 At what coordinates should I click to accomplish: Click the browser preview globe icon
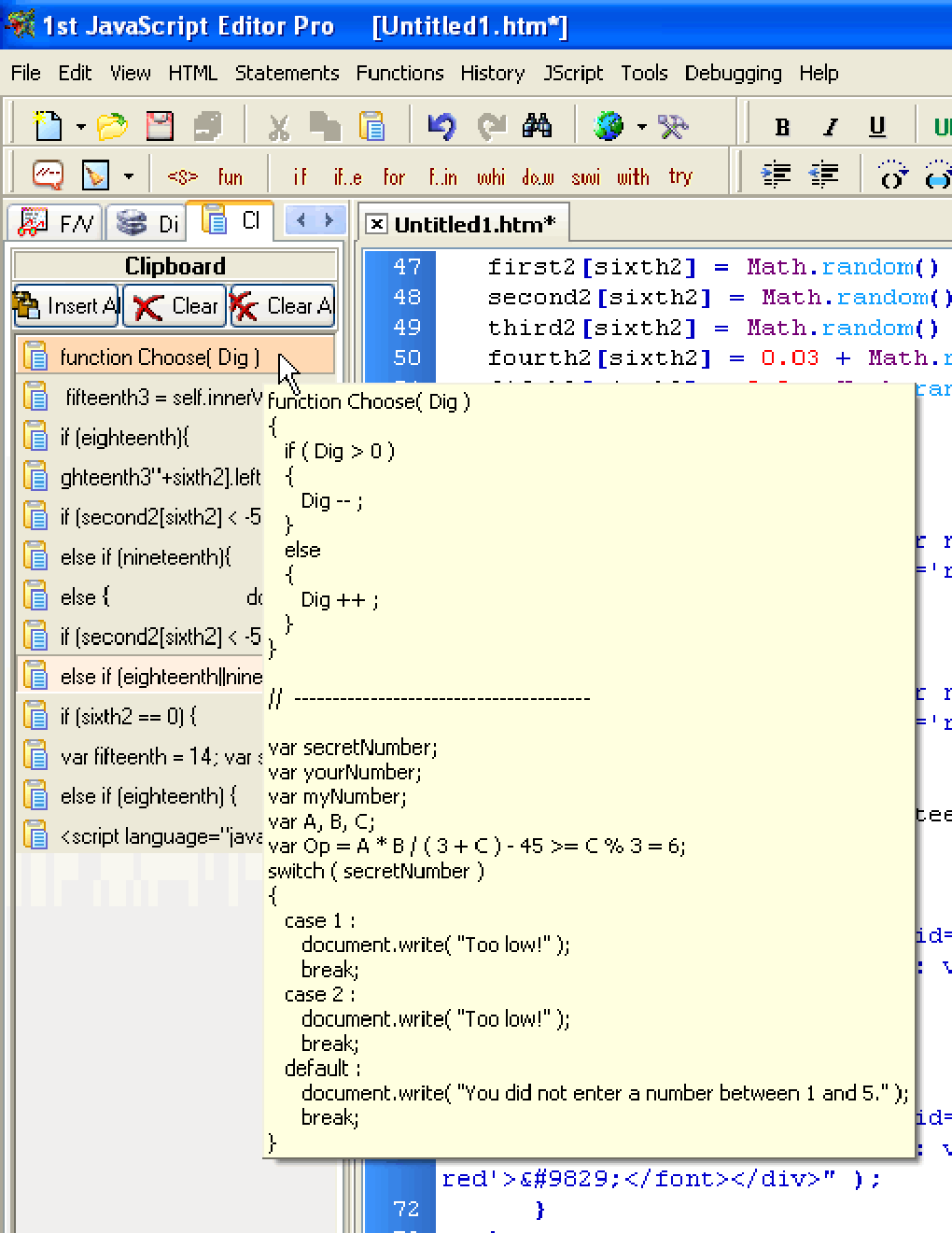(x=609, y=126)
